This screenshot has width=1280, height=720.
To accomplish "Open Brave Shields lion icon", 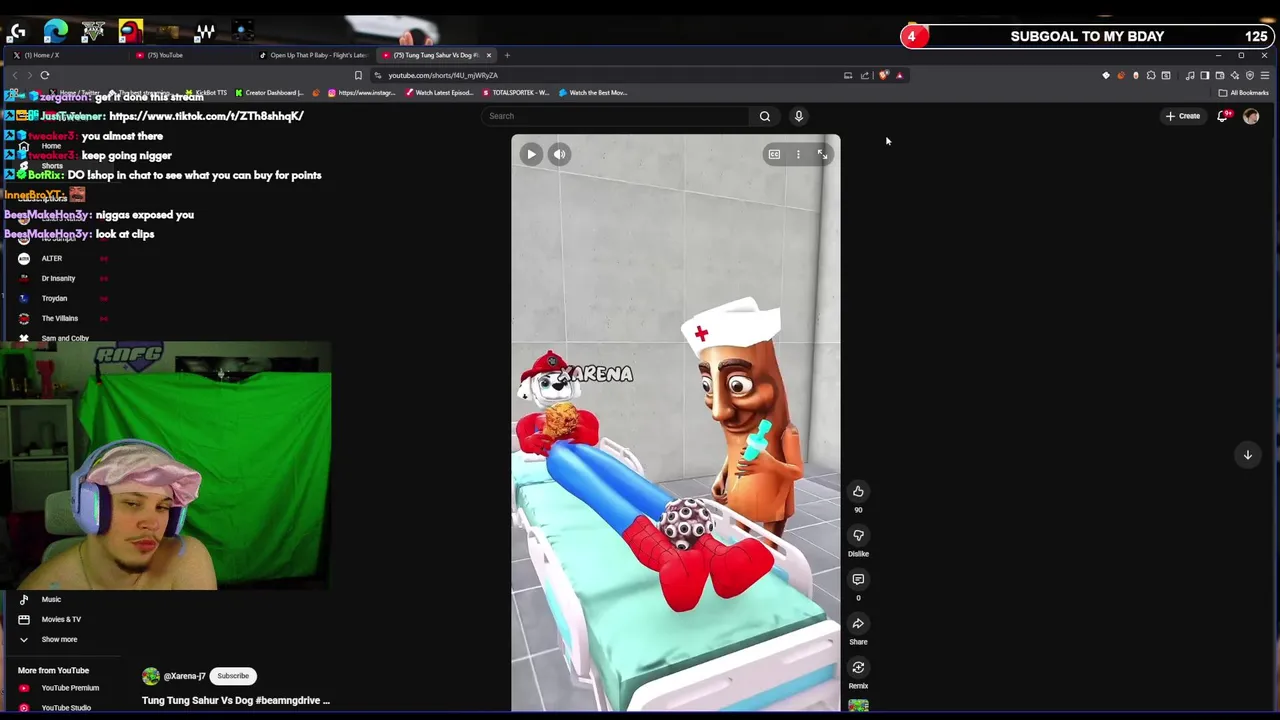I will [x=884, y=75].
